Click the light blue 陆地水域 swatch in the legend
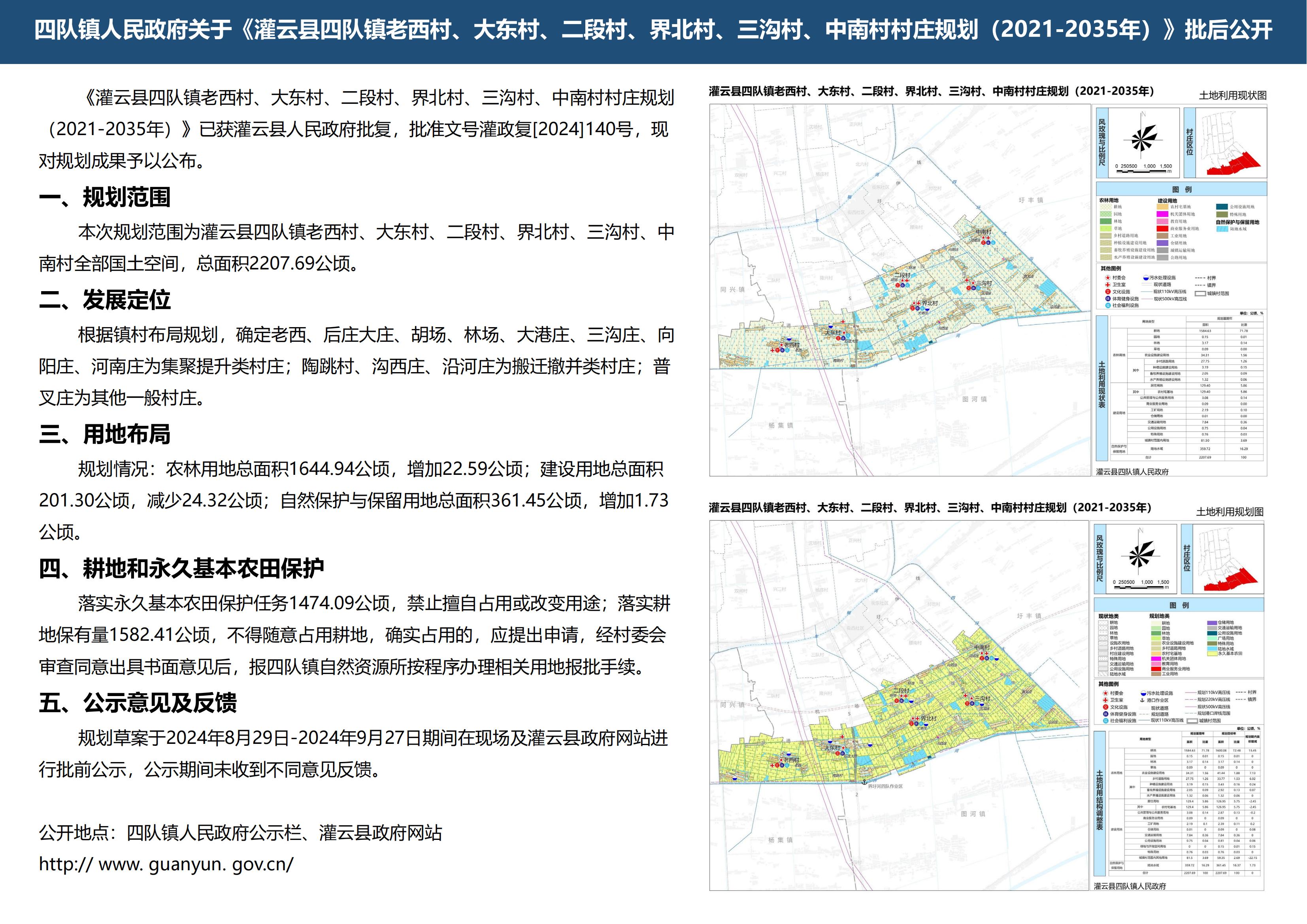 click(1222, 228)
